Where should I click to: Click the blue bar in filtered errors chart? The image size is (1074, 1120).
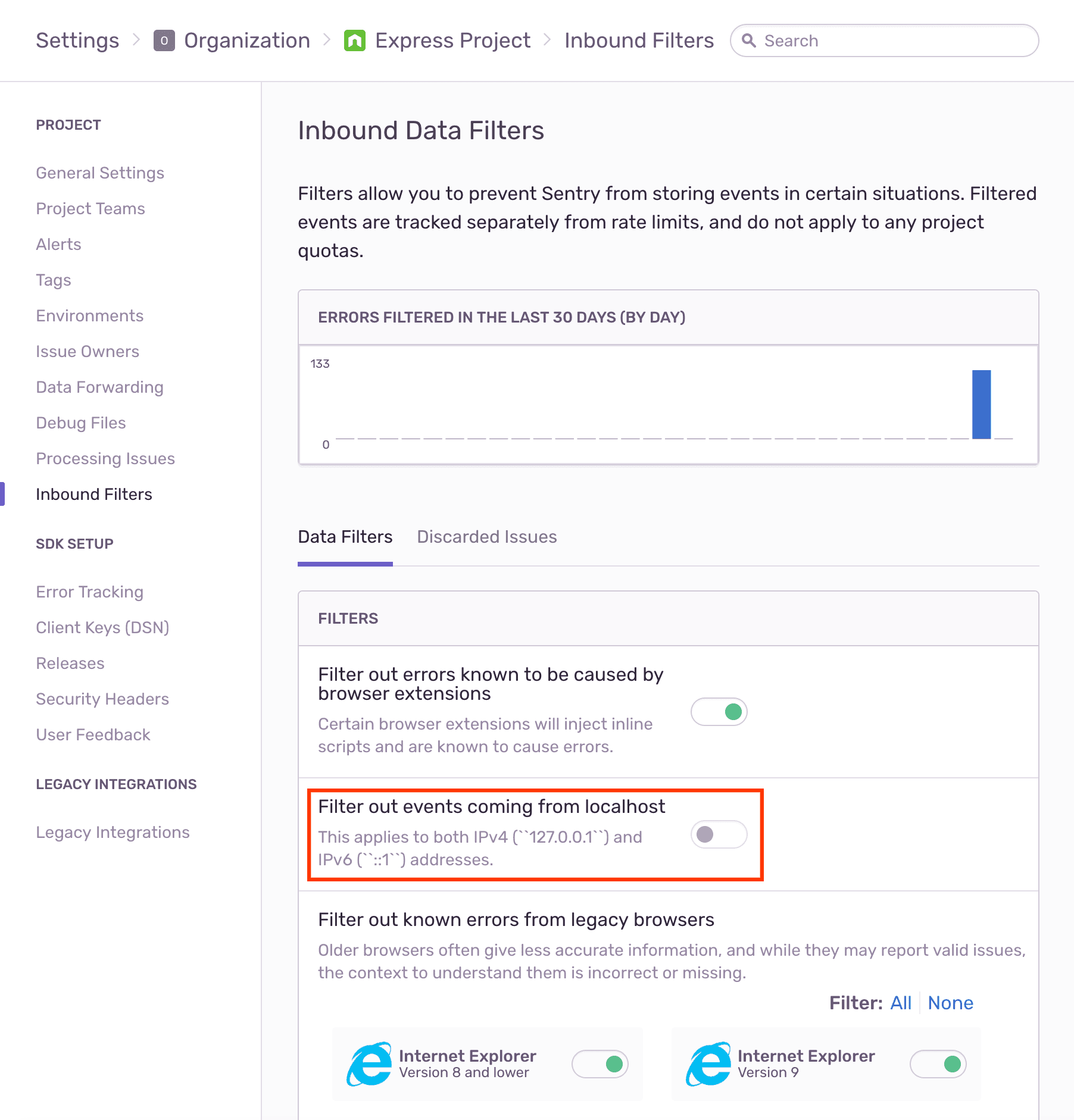tap(981, 405)
